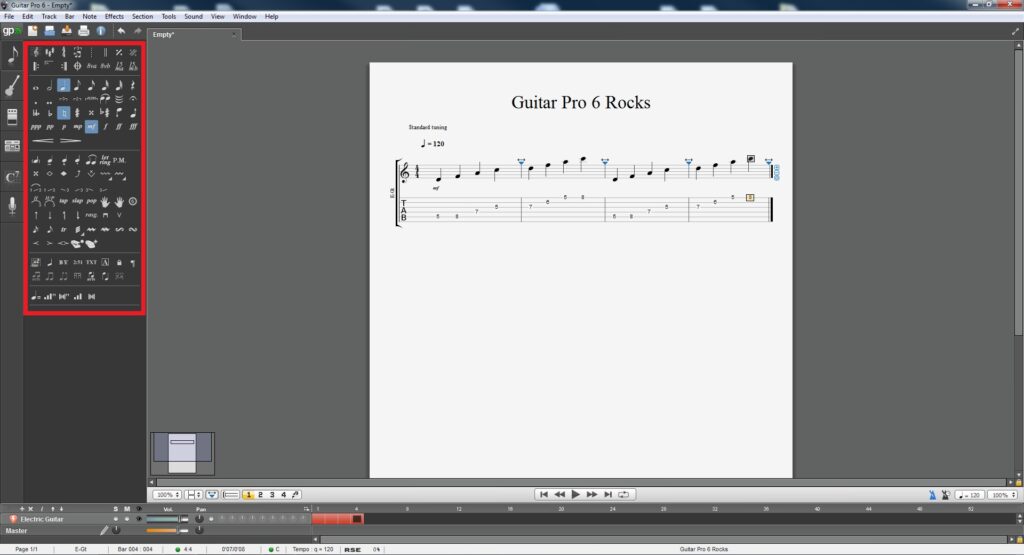Play the score
This screenshot has height=555, width=1024.
click(575, 494)
